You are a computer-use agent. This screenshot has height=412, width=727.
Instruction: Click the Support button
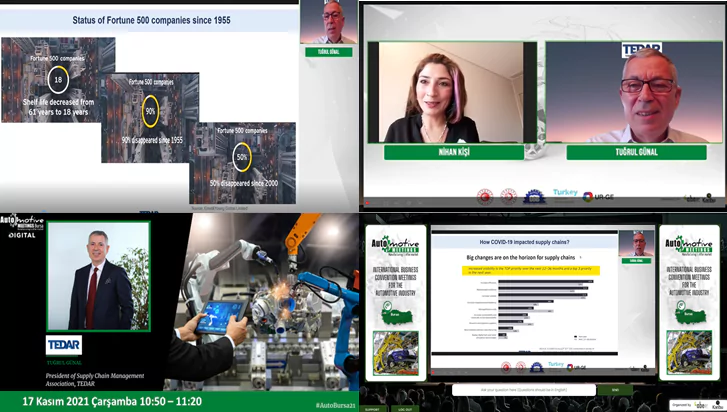pos(372,408)
